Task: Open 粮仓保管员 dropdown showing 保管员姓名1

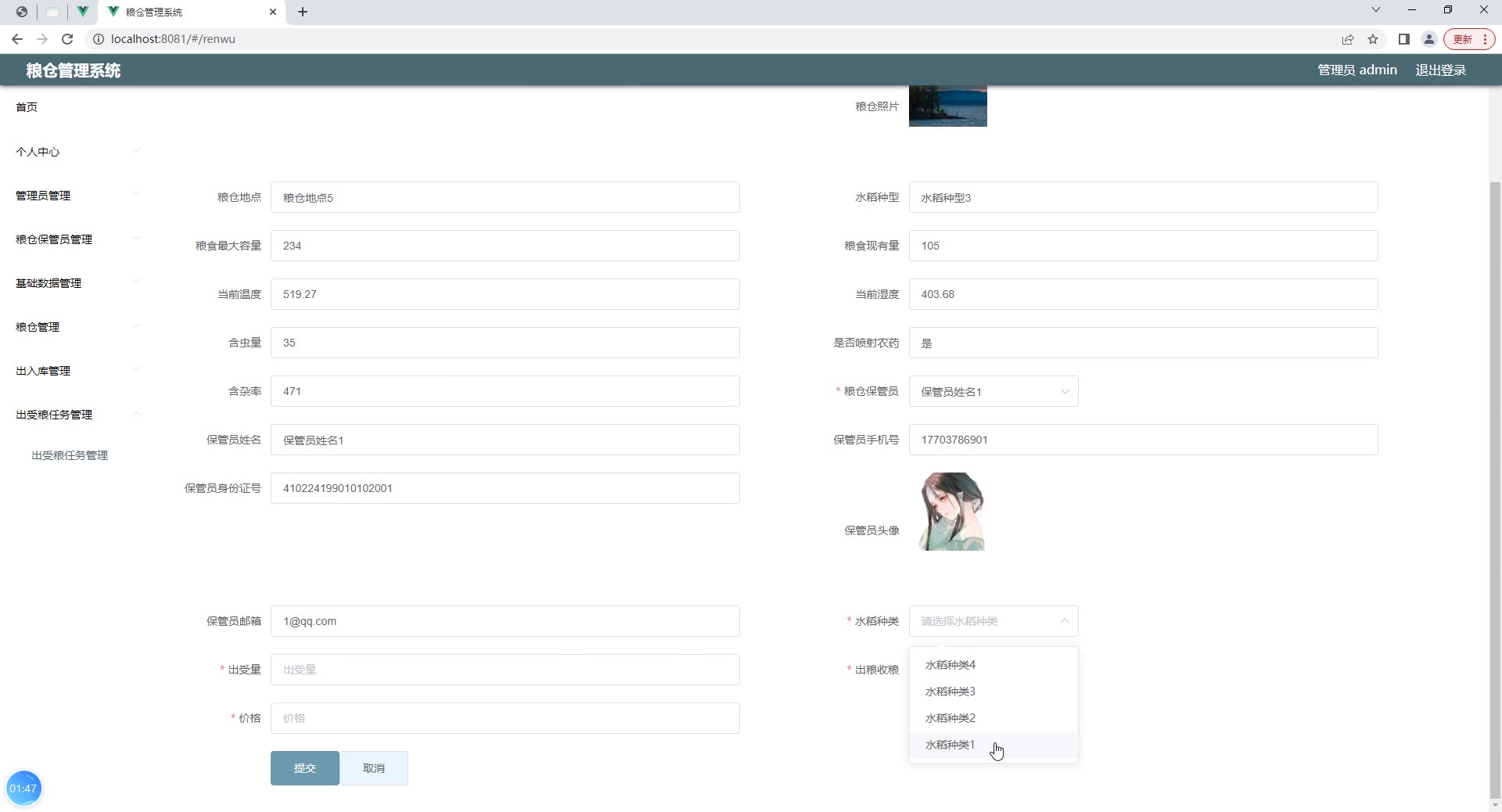Action: click(994, 391)
